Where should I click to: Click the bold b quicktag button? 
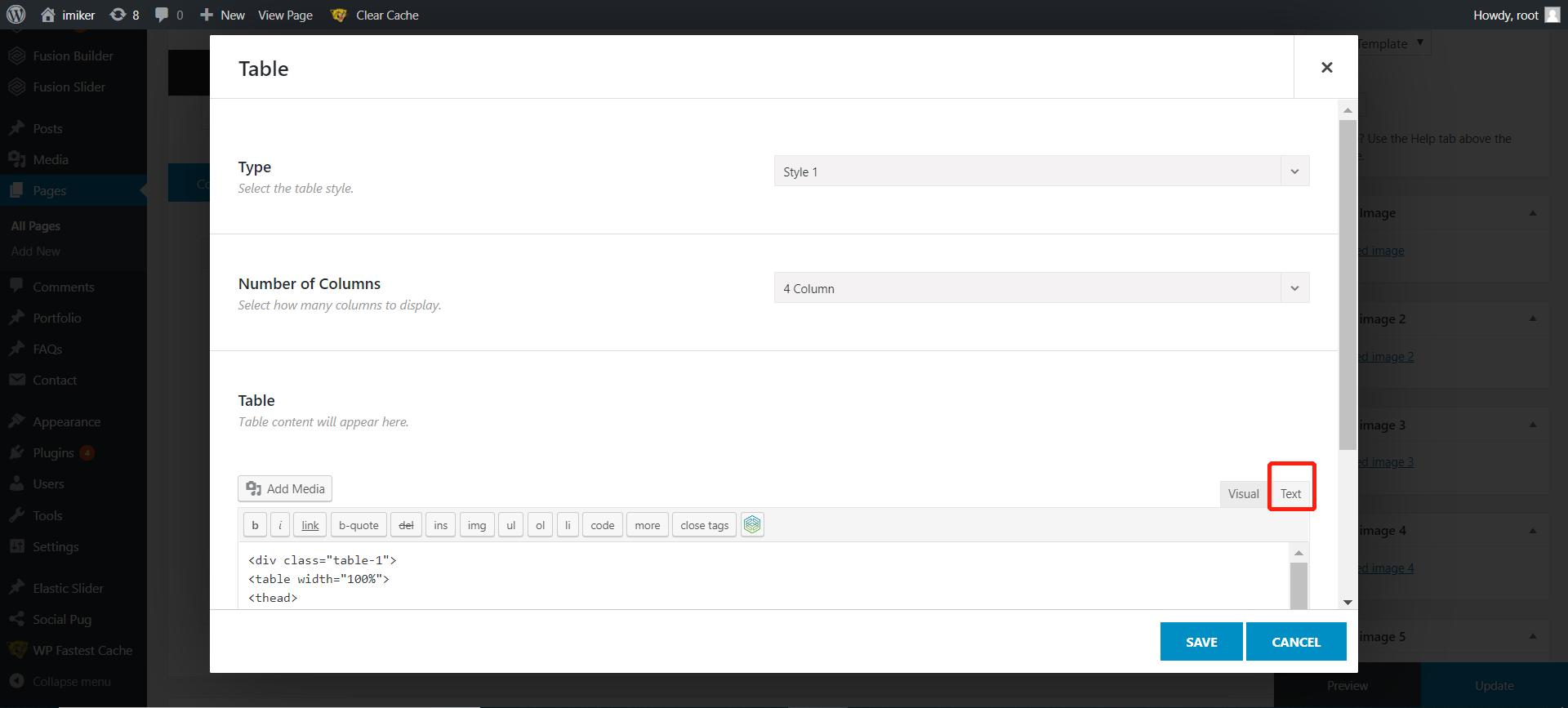[x=255, y=525]
